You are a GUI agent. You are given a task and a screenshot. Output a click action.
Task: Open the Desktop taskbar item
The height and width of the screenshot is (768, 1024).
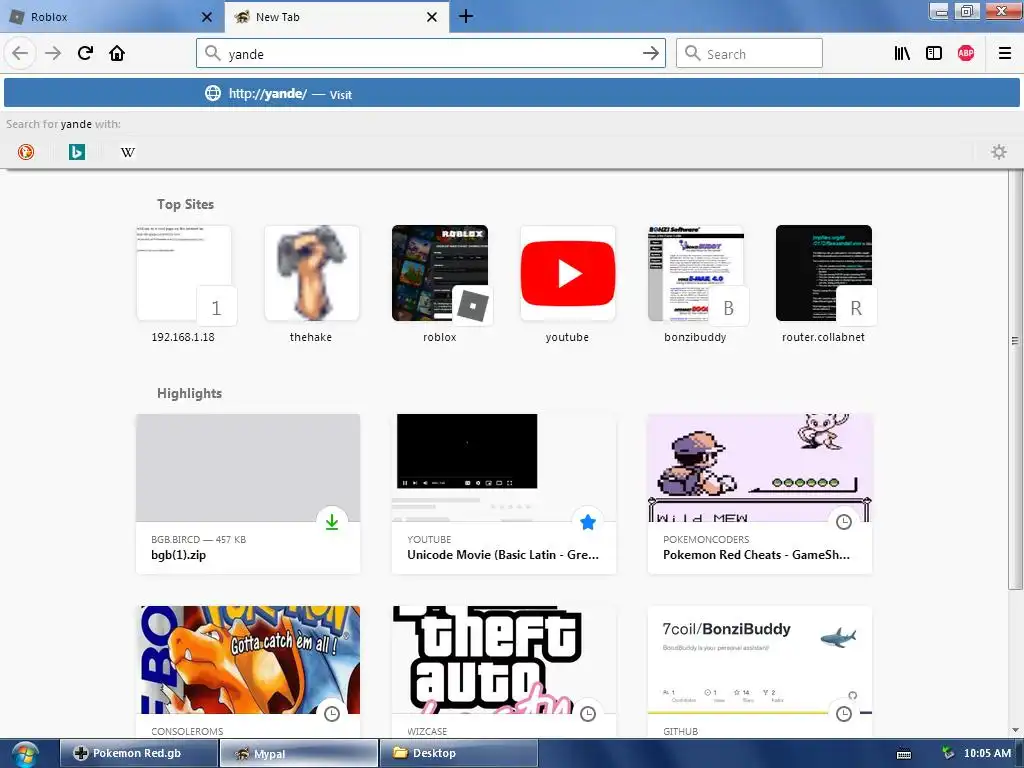coord(459,753)
